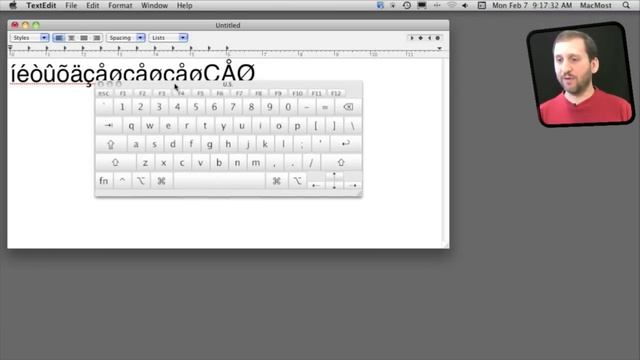Click the Untitled window title
This screenshot has height=360, width=640.
[x=228, y=25]
